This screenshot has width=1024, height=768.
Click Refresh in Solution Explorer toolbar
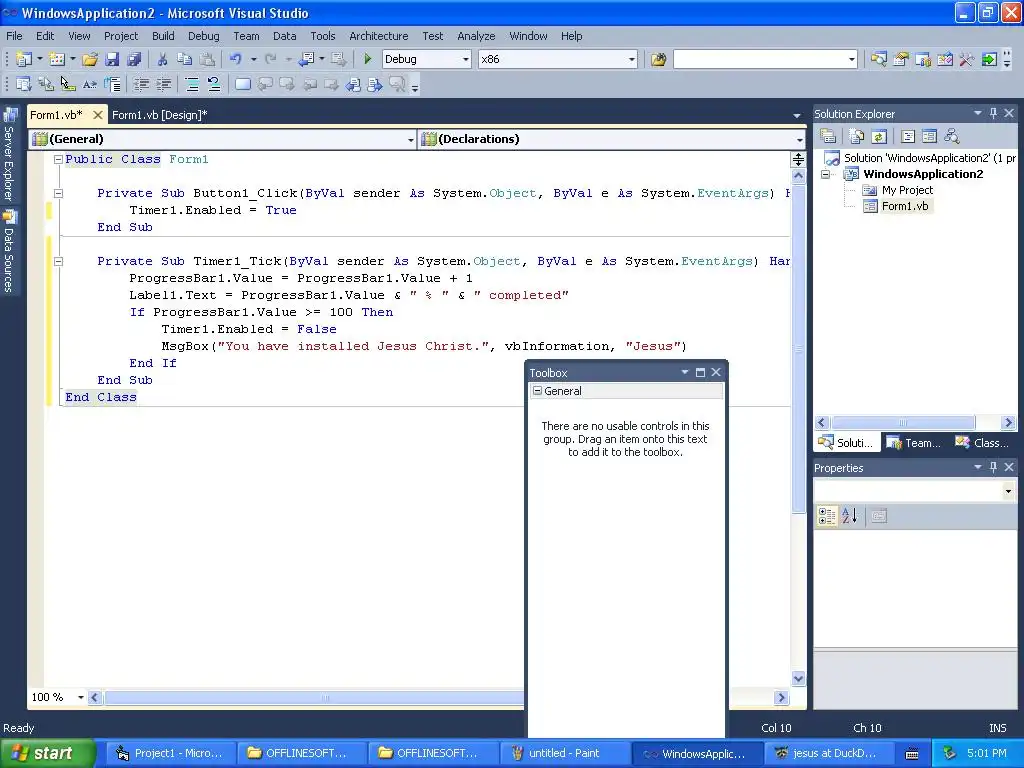[879, 136]
